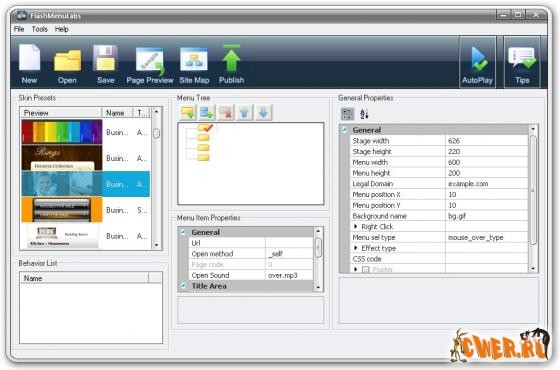Switch to alphabetical sort in General Properties
Image resolution: width=560 pixels, height=370 pixels.
pyautogui.click(x=364, y=114)
